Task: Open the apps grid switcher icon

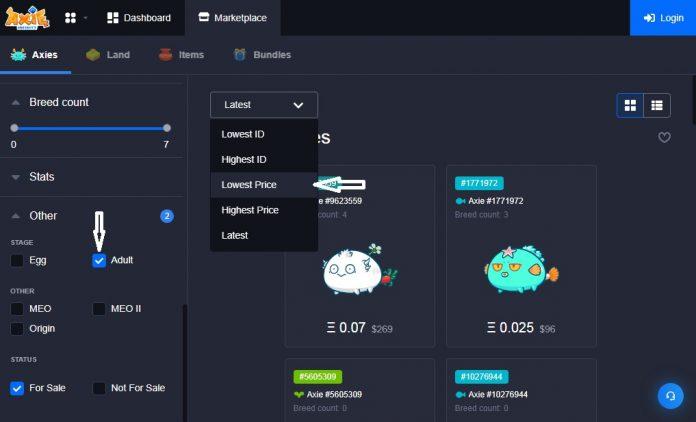Action: (71, 18)
